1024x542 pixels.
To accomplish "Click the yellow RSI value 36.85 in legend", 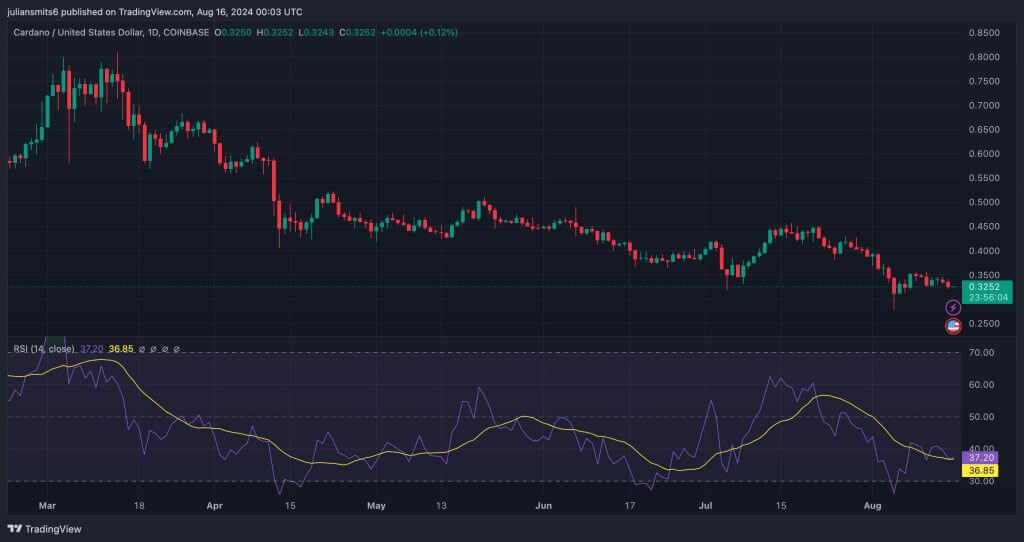I will [121, 349].
